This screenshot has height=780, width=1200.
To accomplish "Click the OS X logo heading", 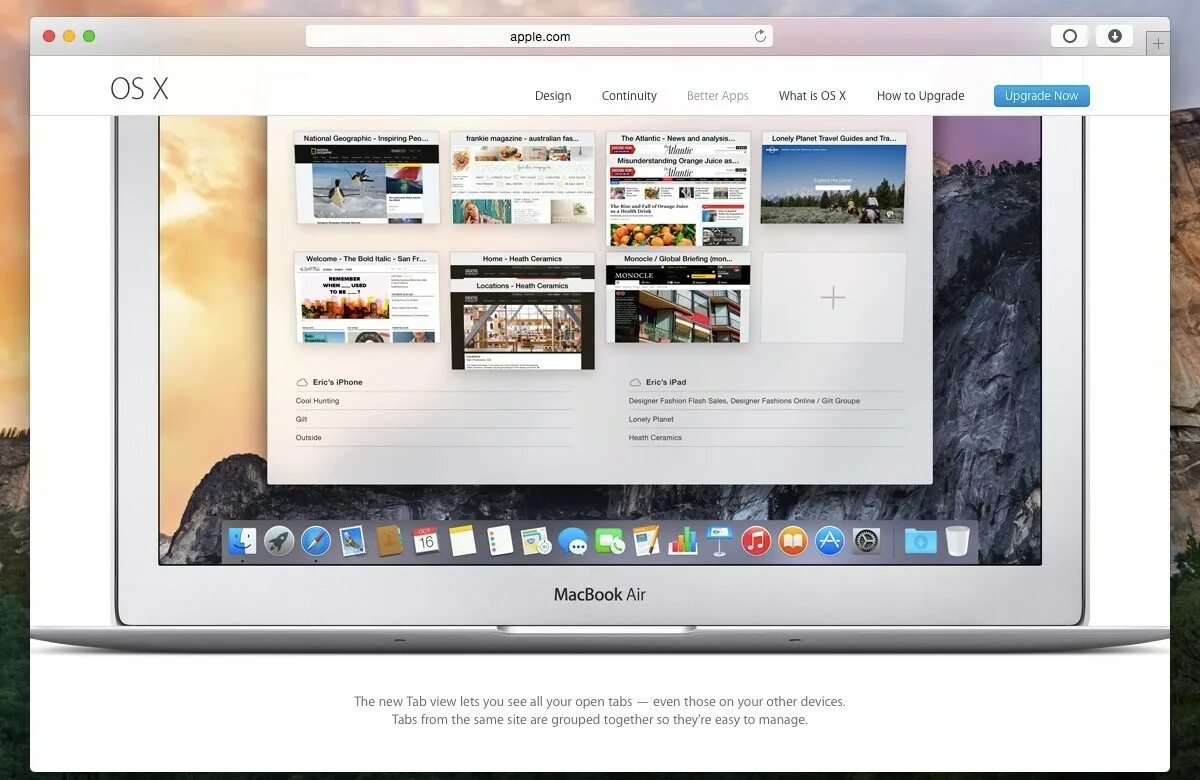I will click(x=140, y=89).
